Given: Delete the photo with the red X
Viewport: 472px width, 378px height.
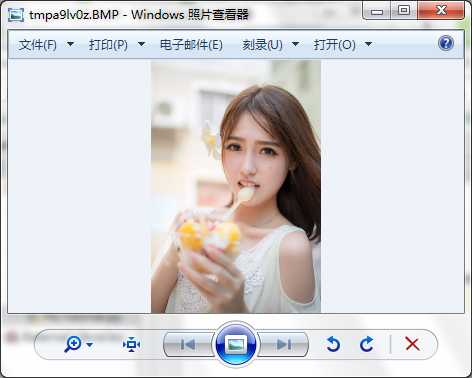Looking at the screenshot, I should click(x=412, y=344).
